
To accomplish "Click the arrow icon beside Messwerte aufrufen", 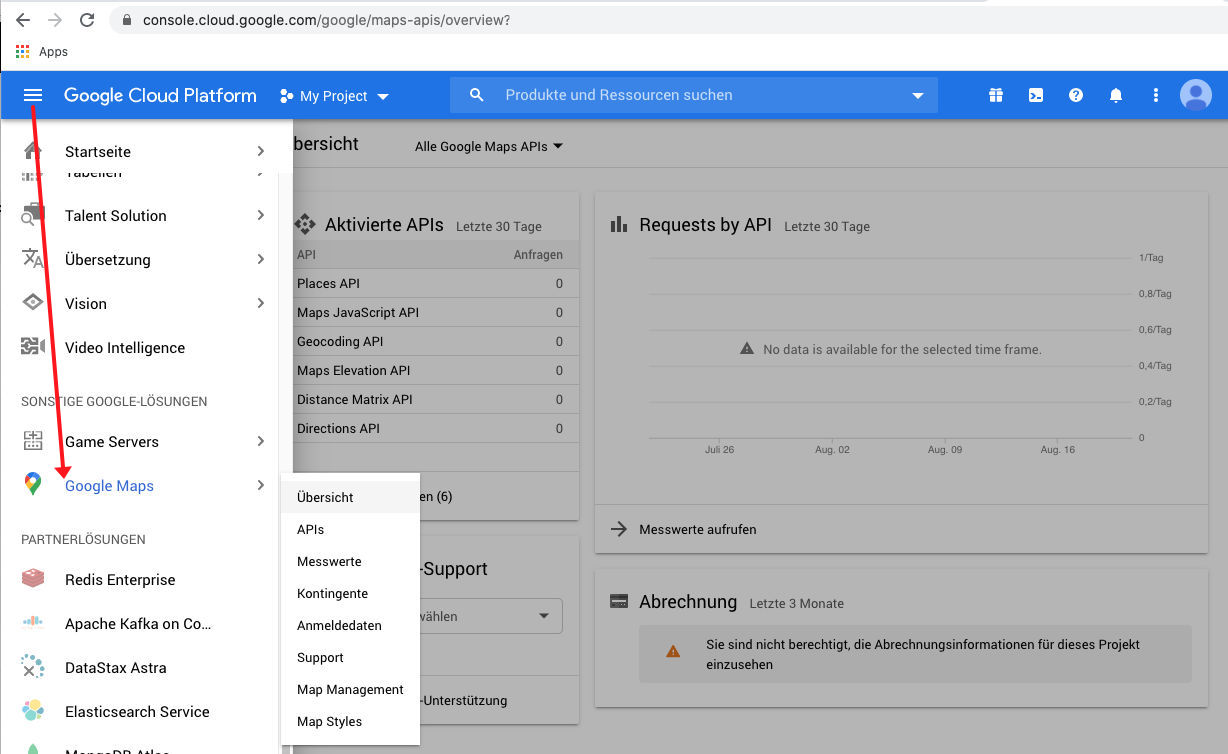I will (619, 529).
